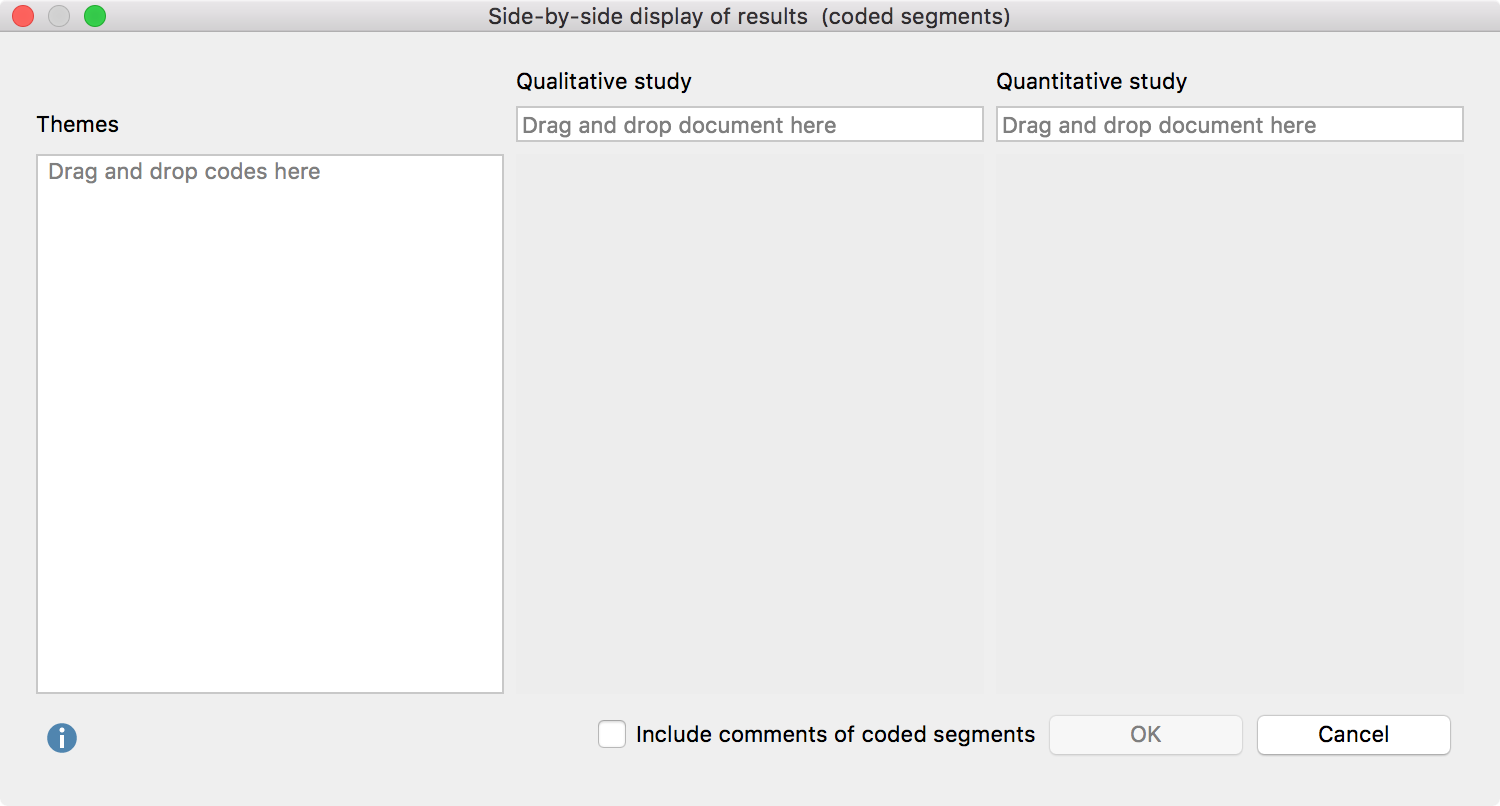The height and width of the screenshot is (806, 1500).
Task: Select the Quantitative study document drop field
Action: pyautogui.click(x=1230, y=125)
